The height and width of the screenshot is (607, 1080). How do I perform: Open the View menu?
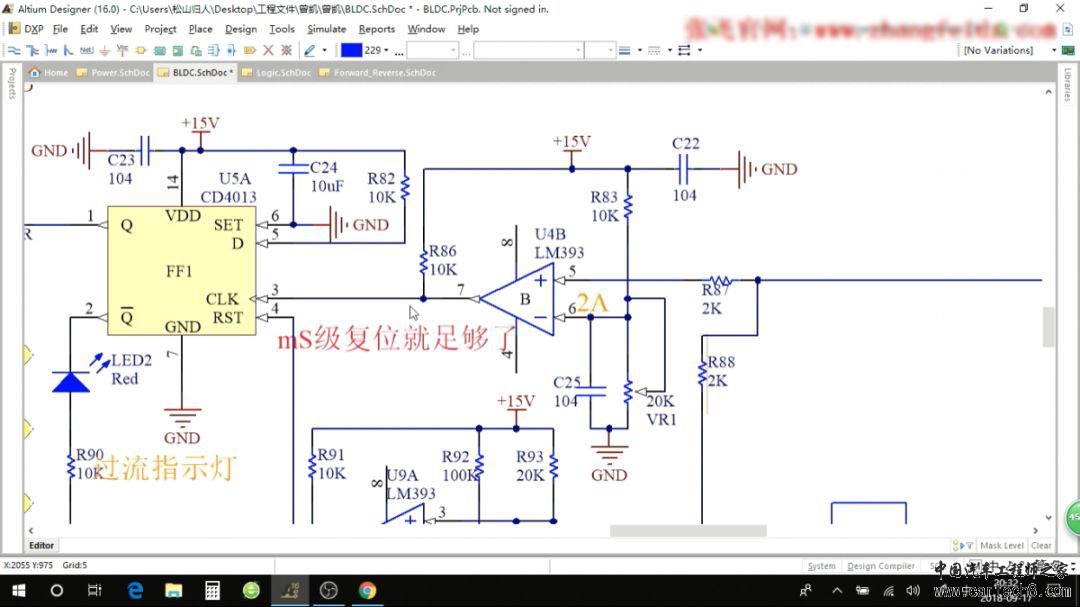click(x=121, y=29)
